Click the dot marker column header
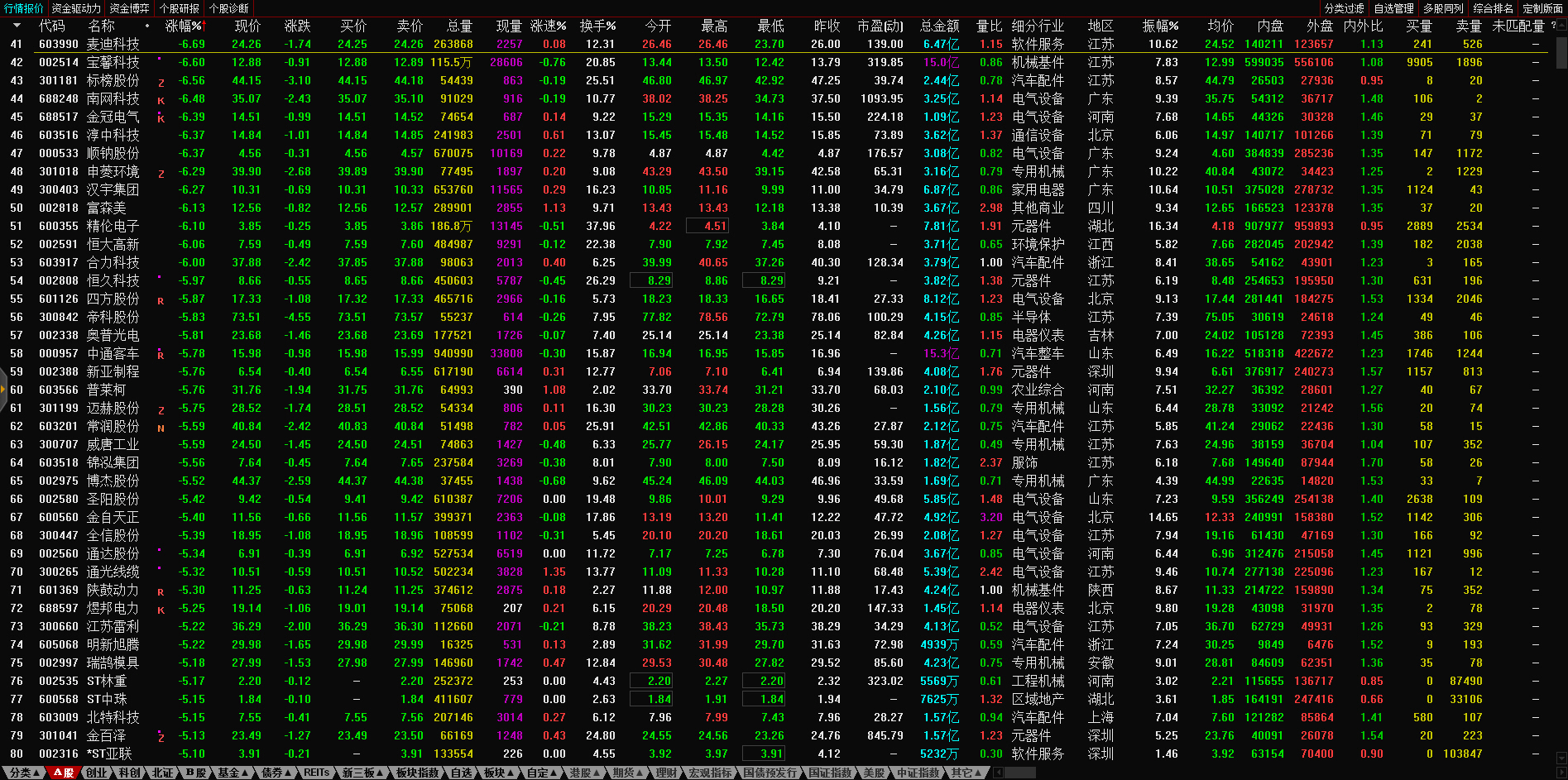 coord(147,26)
